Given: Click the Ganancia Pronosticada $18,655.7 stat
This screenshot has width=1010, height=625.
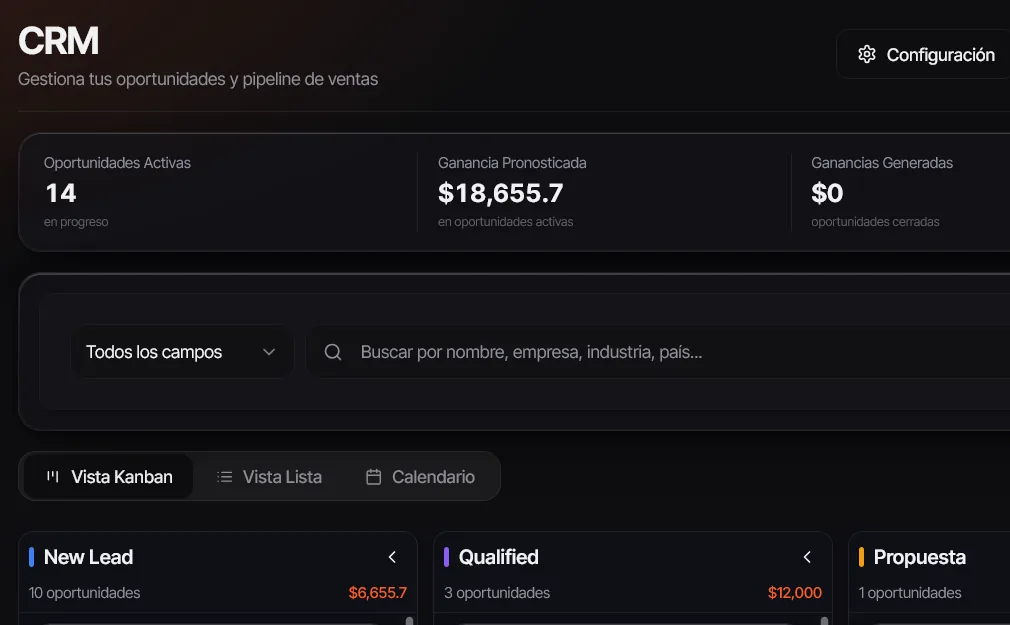Looking at the screenshot, I should click(x=512, y=192).
